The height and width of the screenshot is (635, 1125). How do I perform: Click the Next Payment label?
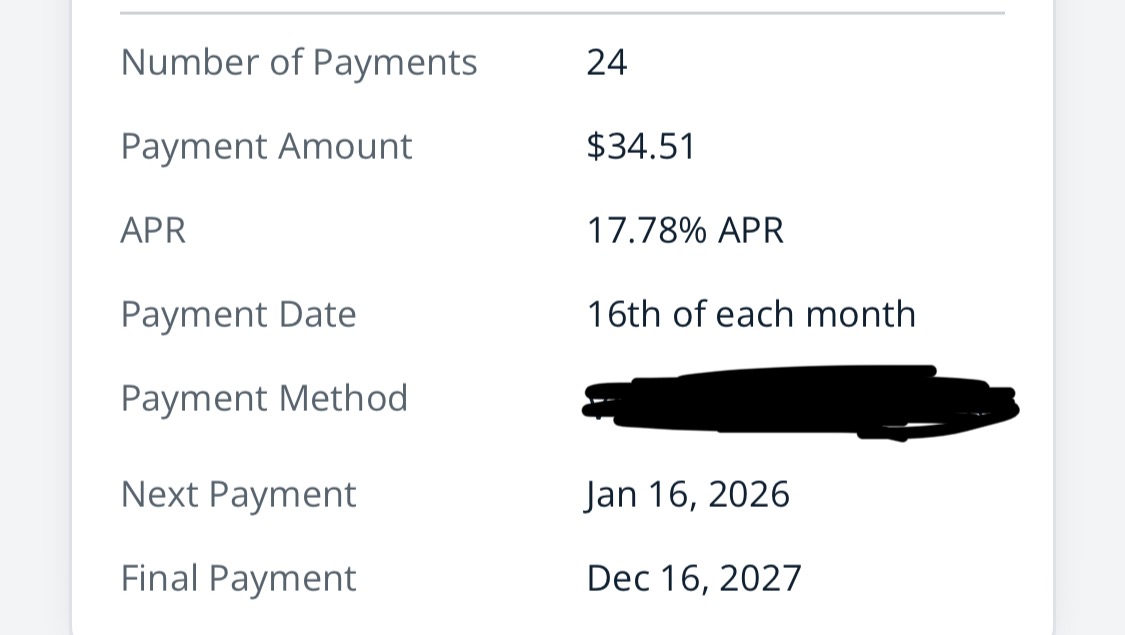point(238,495)
